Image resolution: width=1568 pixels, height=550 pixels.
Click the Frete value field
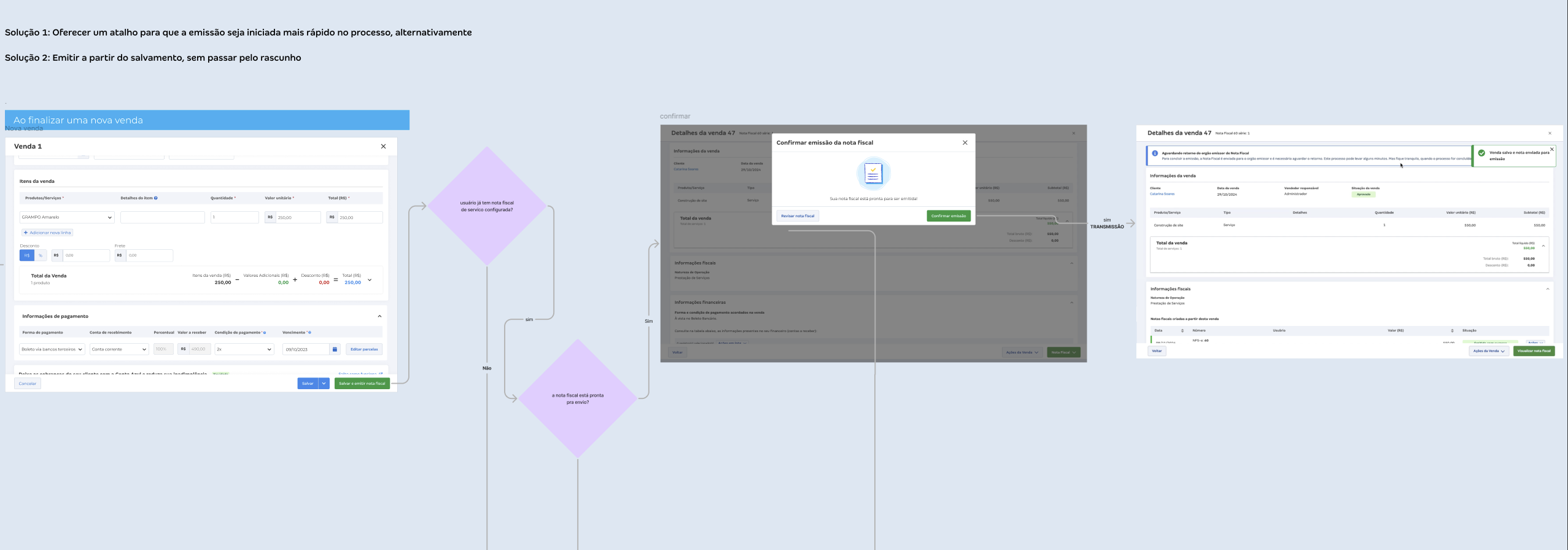149,255
